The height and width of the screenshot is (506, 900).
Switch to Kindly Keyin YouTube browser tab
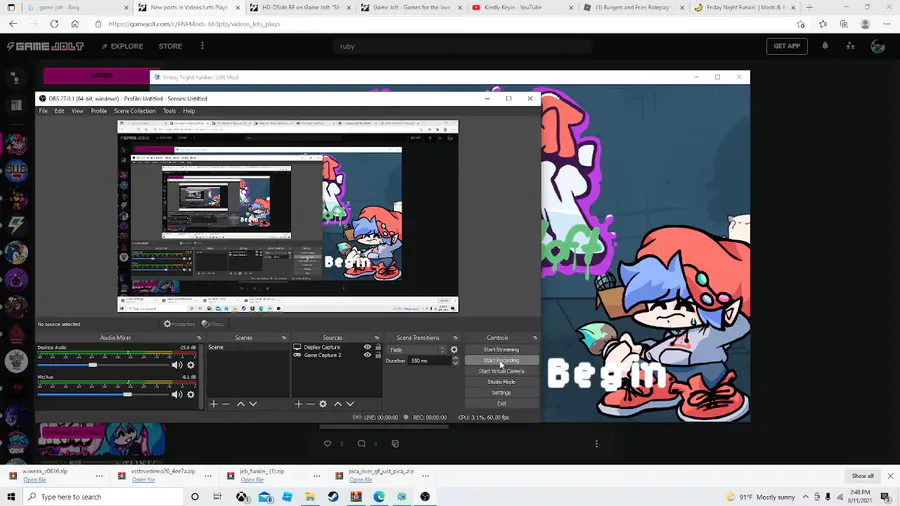coord(521,7)
